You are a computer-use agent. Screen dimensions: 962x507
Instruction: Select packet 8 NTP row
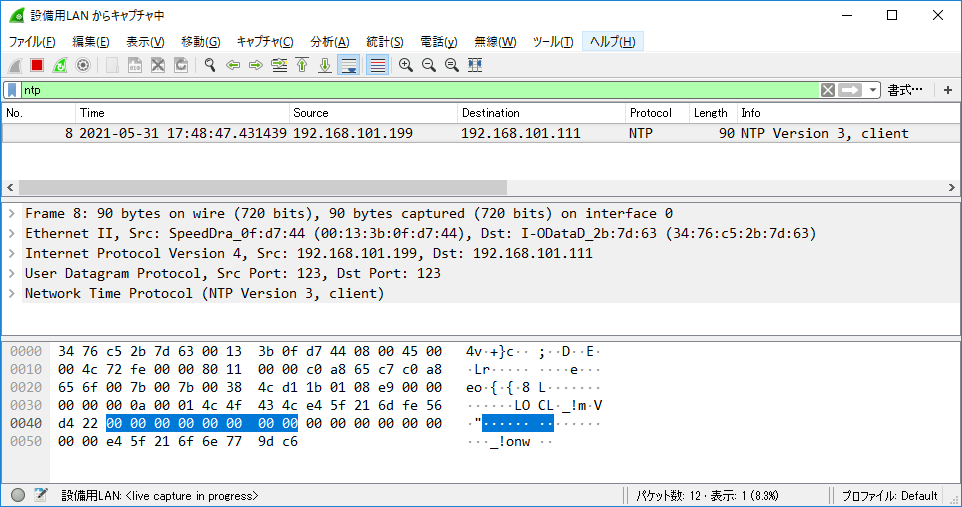click(481, 133)
